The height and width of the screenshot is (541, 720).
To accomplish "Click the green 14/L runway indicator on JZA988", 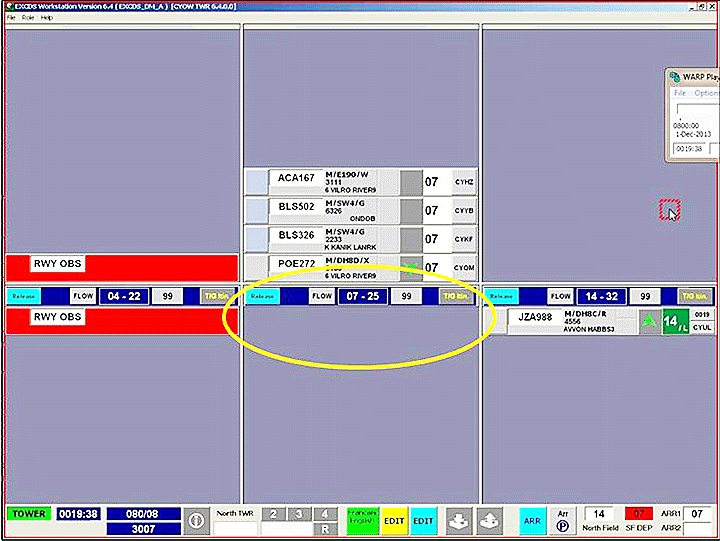I will point(674,322).
